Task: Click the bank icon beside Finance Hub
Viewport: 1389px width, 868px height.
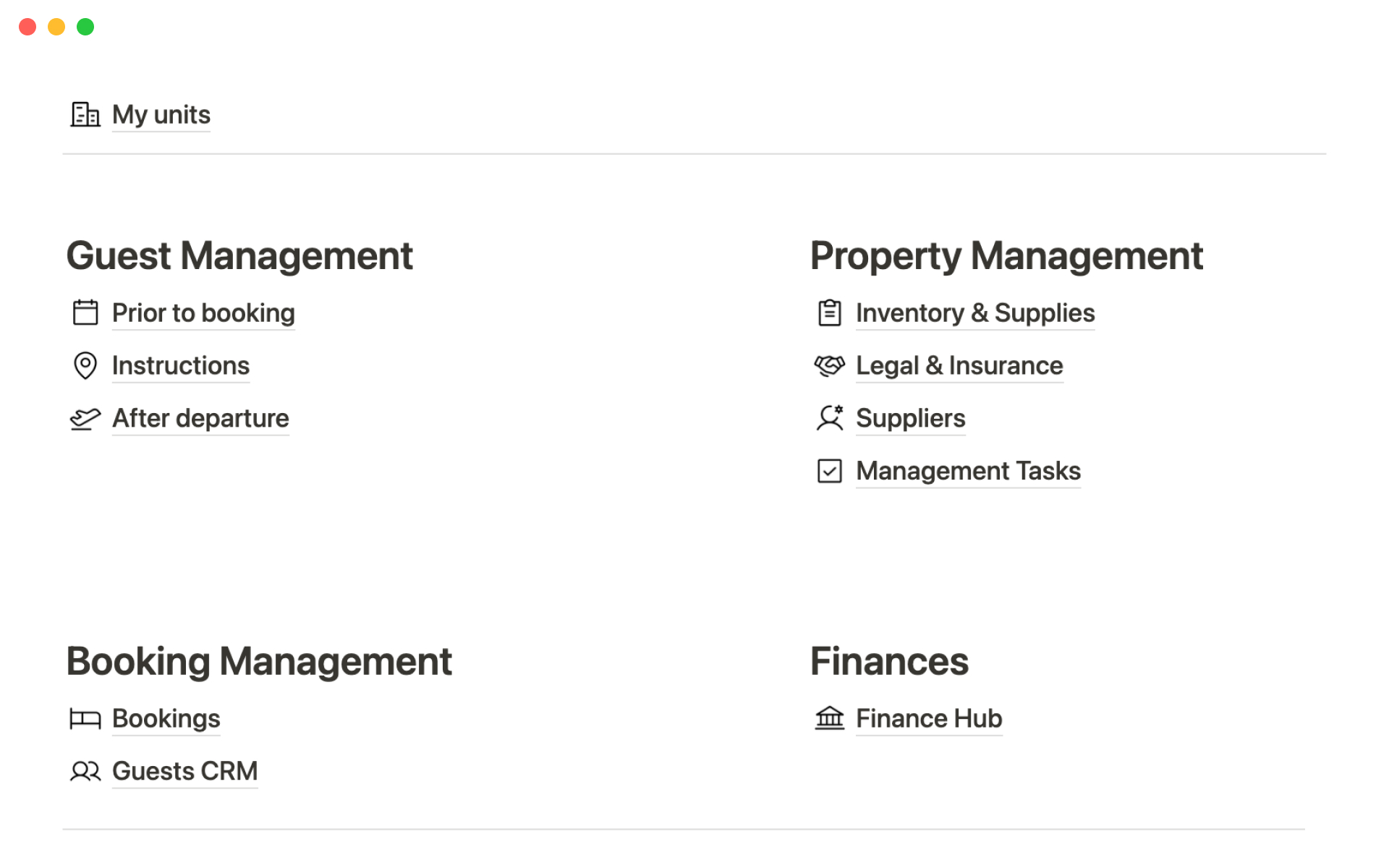Action: [829, 718]
